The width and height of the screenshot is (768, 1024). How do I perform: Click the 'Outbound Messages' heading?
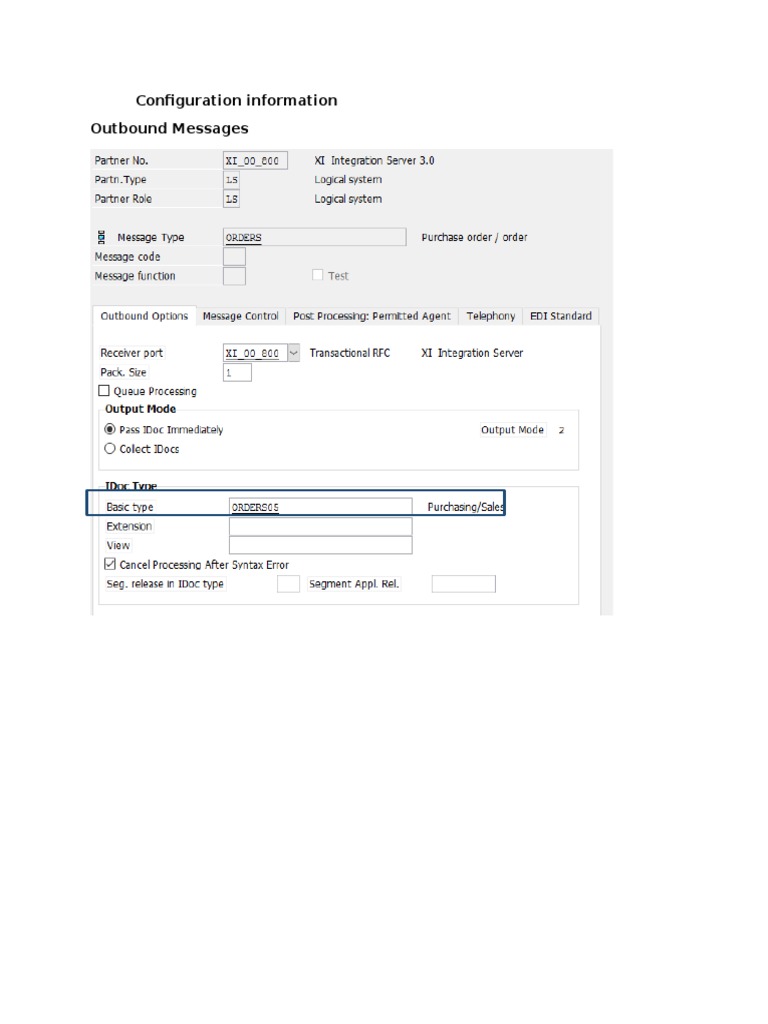[169, 128]
